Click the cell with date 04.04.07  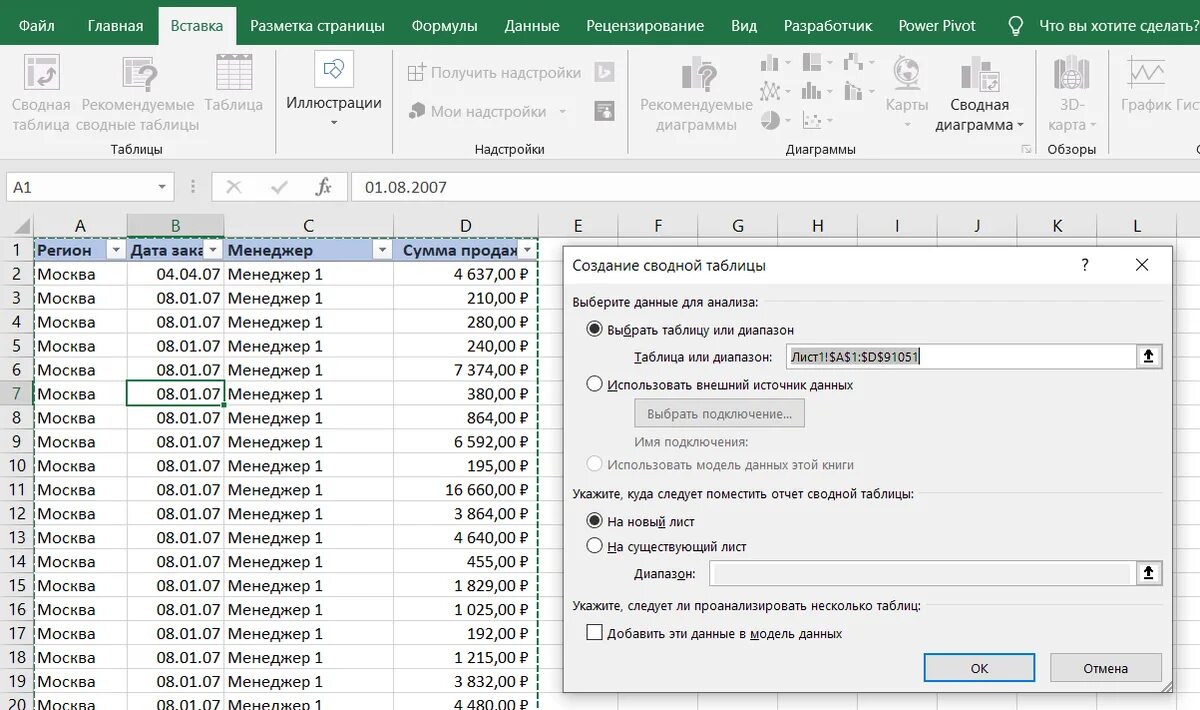click(x=176, y=274)
